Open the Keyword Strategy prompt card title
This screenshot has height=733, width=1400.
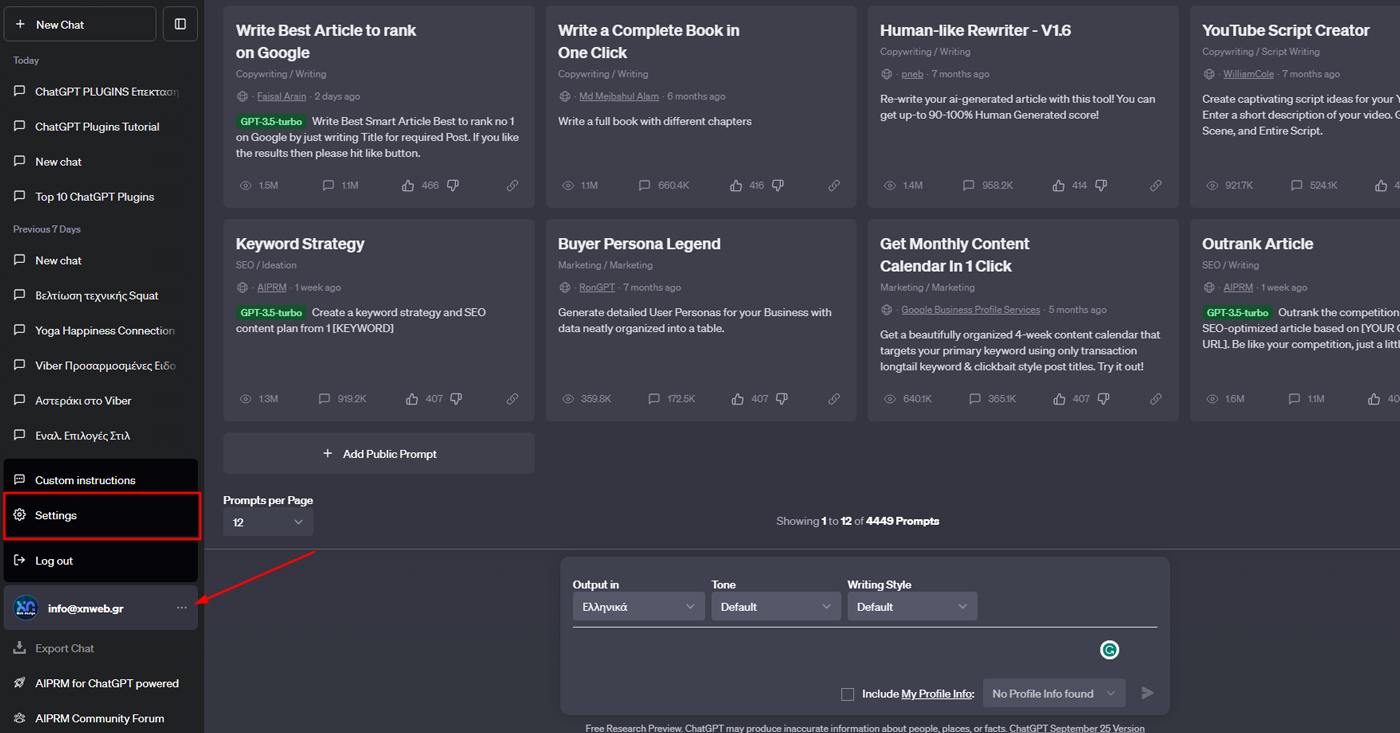point(300,244)
